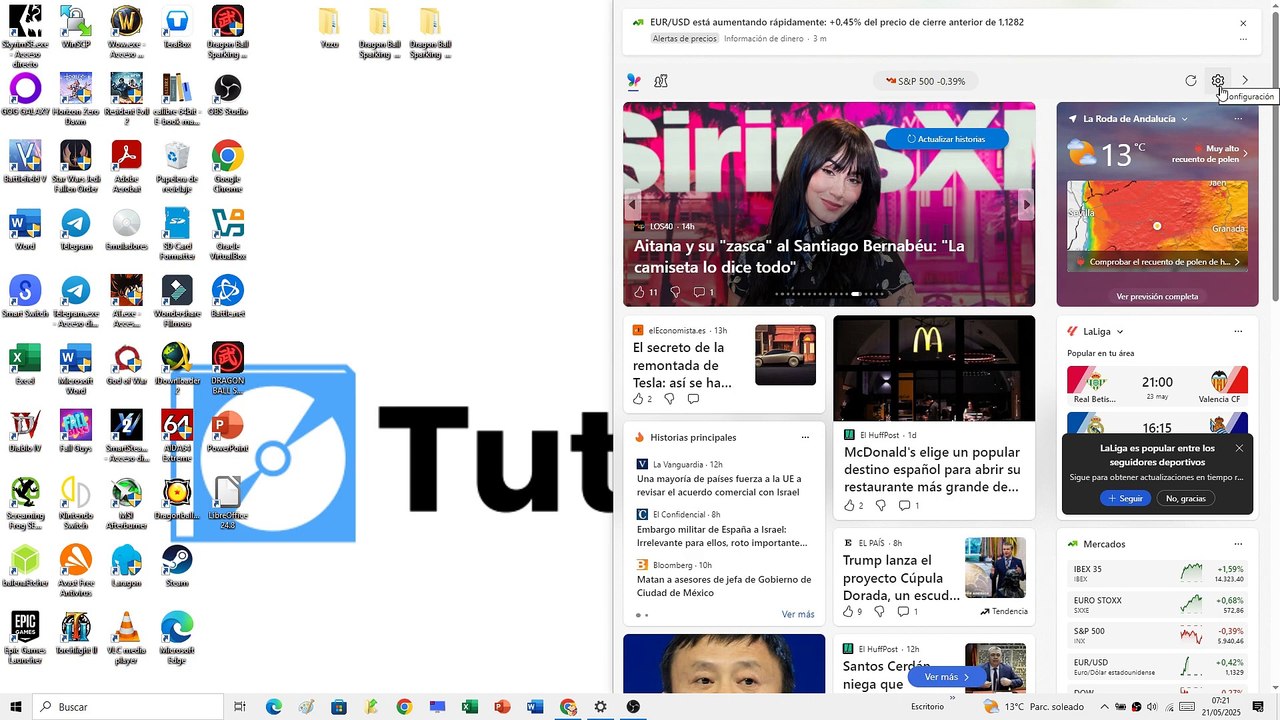The height and width of the screenshot is (720, 1280).
Task: Click the No, gracias button
Action: point(1186,498)
